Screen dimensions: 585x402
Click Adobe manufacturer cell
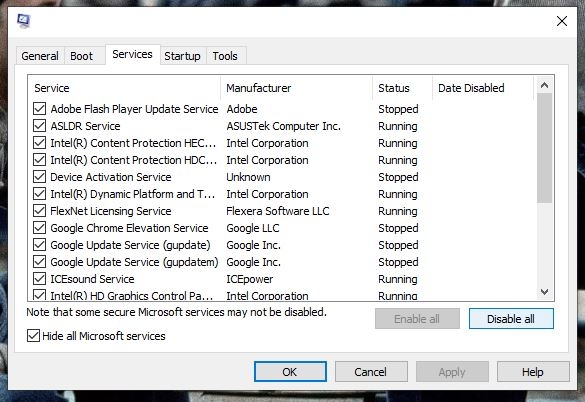242,109
